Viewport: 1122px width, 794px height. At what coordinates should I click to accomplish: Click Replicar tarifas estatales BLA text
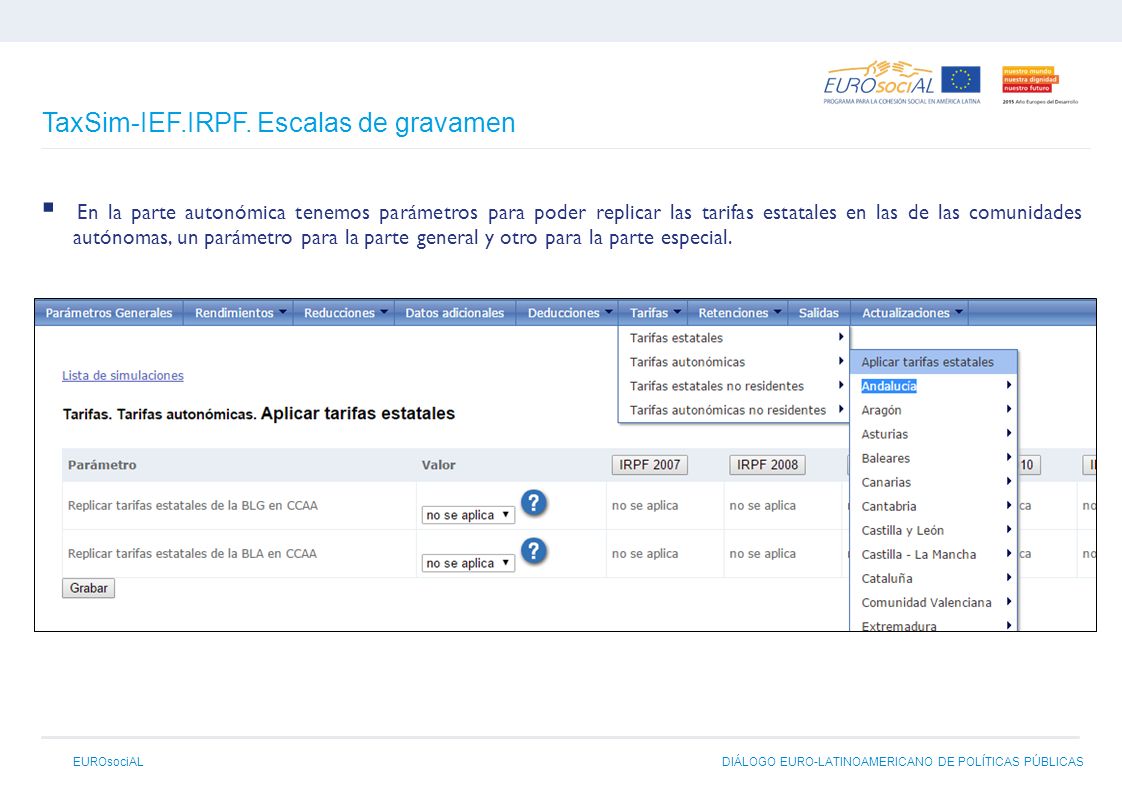[x=192, y=553]
